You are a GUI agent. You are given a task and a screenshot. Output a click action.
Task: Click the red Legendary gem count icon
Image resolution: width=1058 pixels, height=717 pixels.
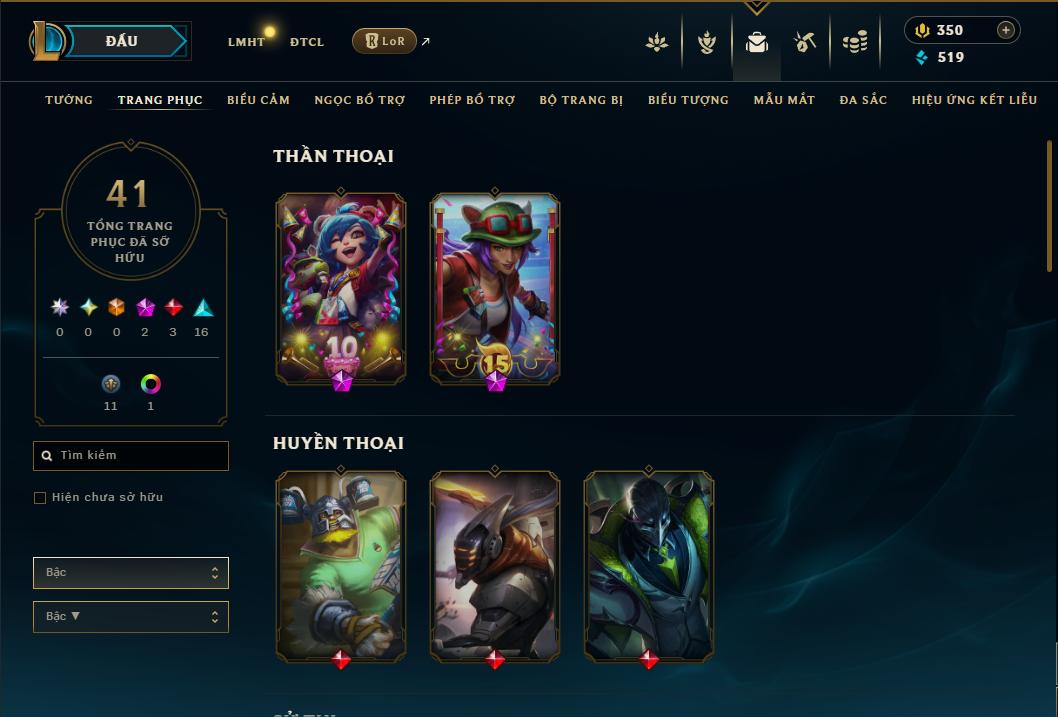[x=173, y=308]
